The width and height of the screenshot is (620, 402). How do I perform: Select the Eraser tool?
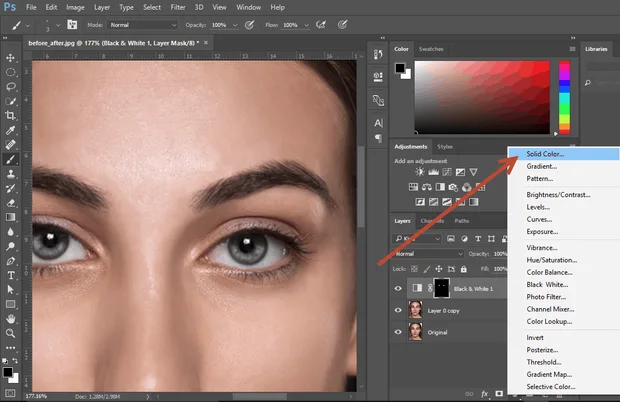[11, 203]
